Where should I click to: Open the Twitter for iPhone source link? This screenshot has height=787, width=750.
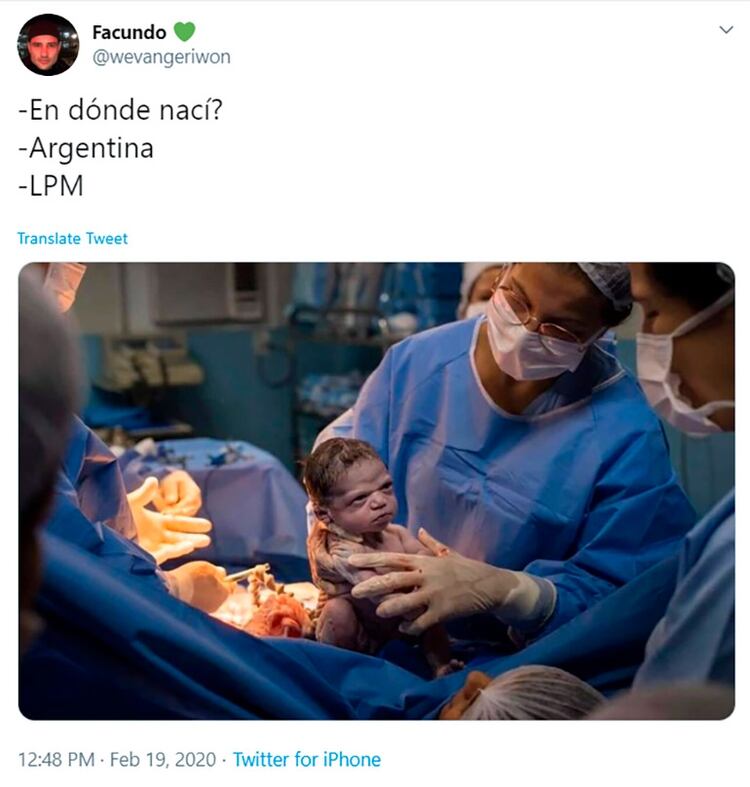pos(307,759)
